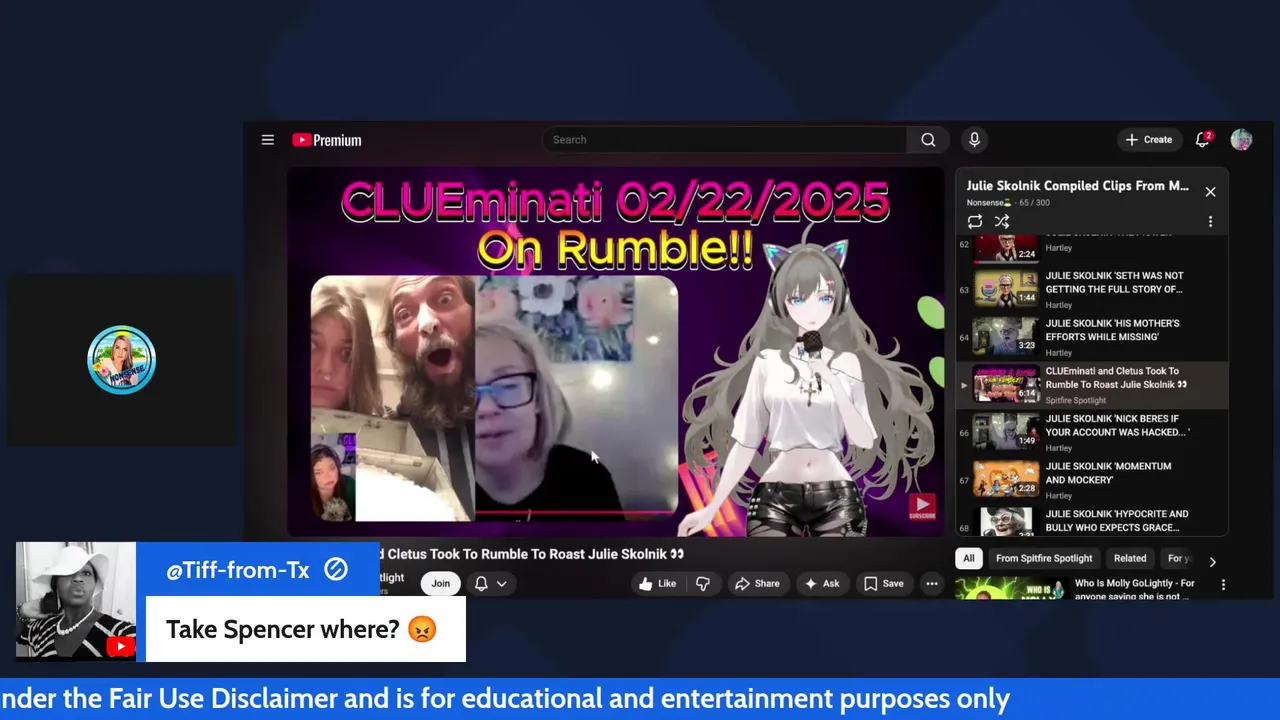1280x720 pixels.
Task: Click into the YouTube Search field
Action: point(725,140)
